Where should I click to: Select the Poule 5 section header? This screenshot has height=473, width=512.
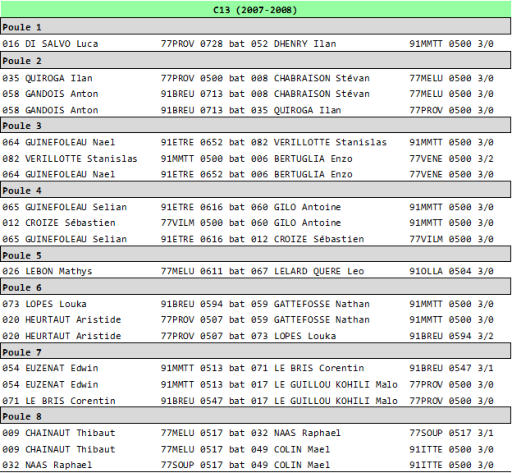(x=256, y=255)
